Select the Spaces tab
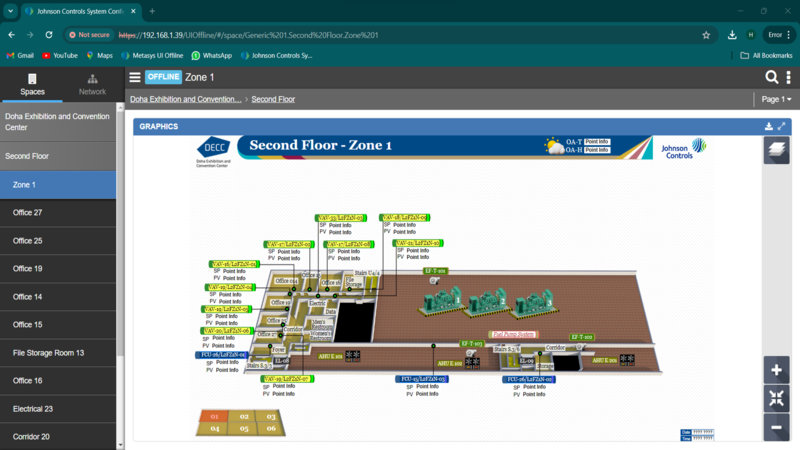800x450 pixels. [x=32, y=84]
